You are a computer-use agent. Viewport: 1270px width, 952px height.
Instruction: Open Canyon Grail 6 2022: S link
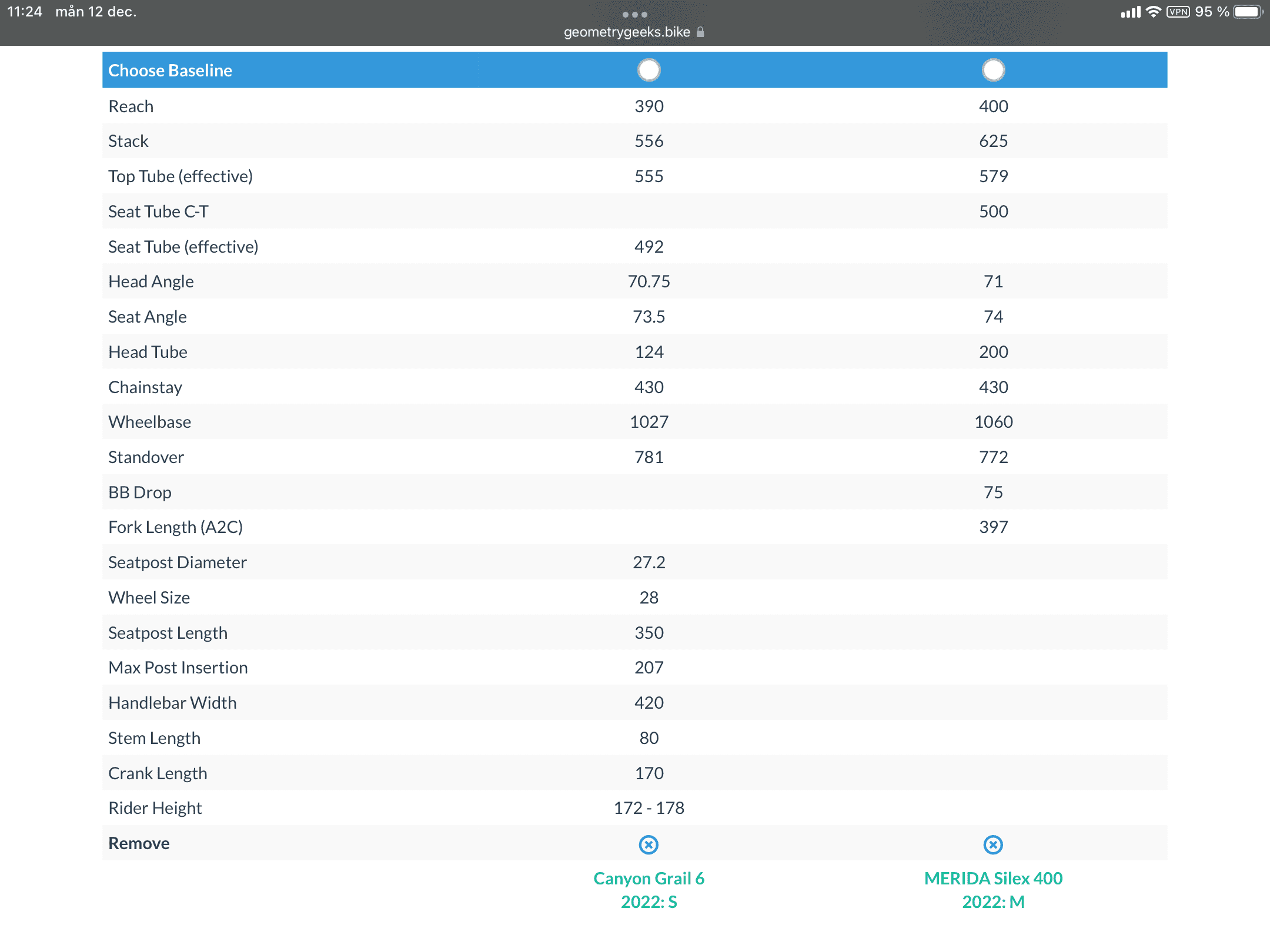649,890
